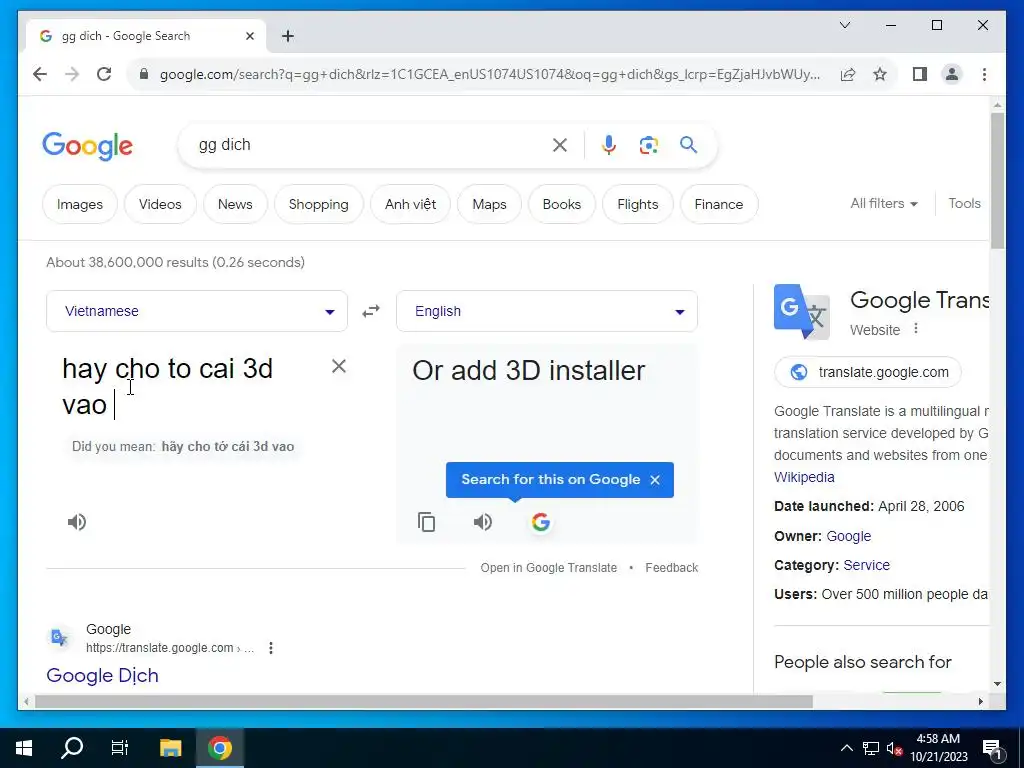Open the muted volume tray icon

[894, 748]
